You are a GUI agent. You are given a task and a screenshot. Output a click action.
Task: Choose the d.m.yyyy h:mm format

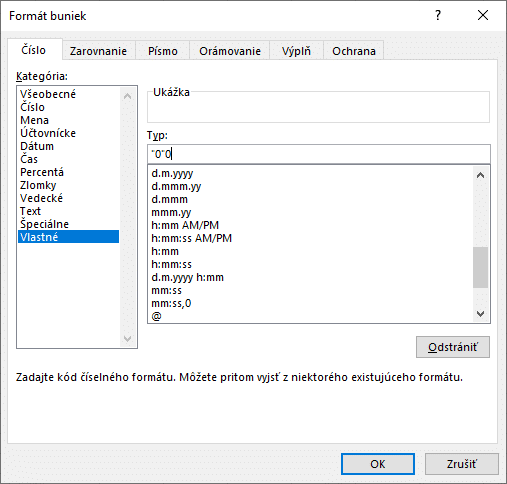[x=187, y=277]
